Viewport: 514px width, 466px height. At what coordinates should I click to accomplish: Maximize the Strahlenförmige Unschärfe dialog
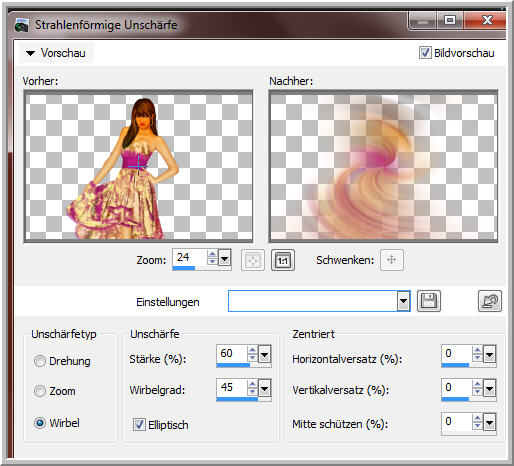tap(450, 20)
